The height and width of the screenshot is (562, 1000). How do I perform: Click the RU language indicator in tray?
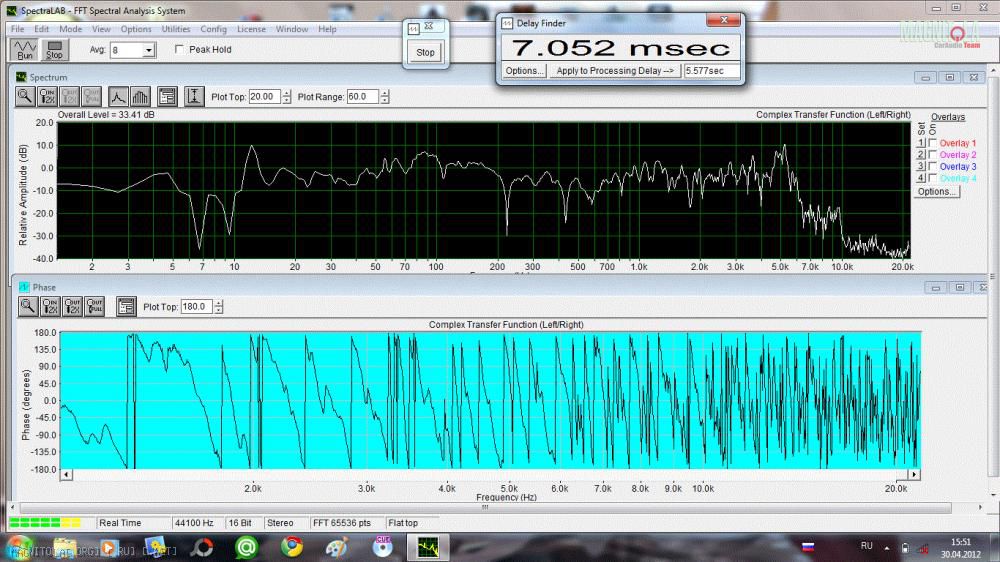pos(866,546)
